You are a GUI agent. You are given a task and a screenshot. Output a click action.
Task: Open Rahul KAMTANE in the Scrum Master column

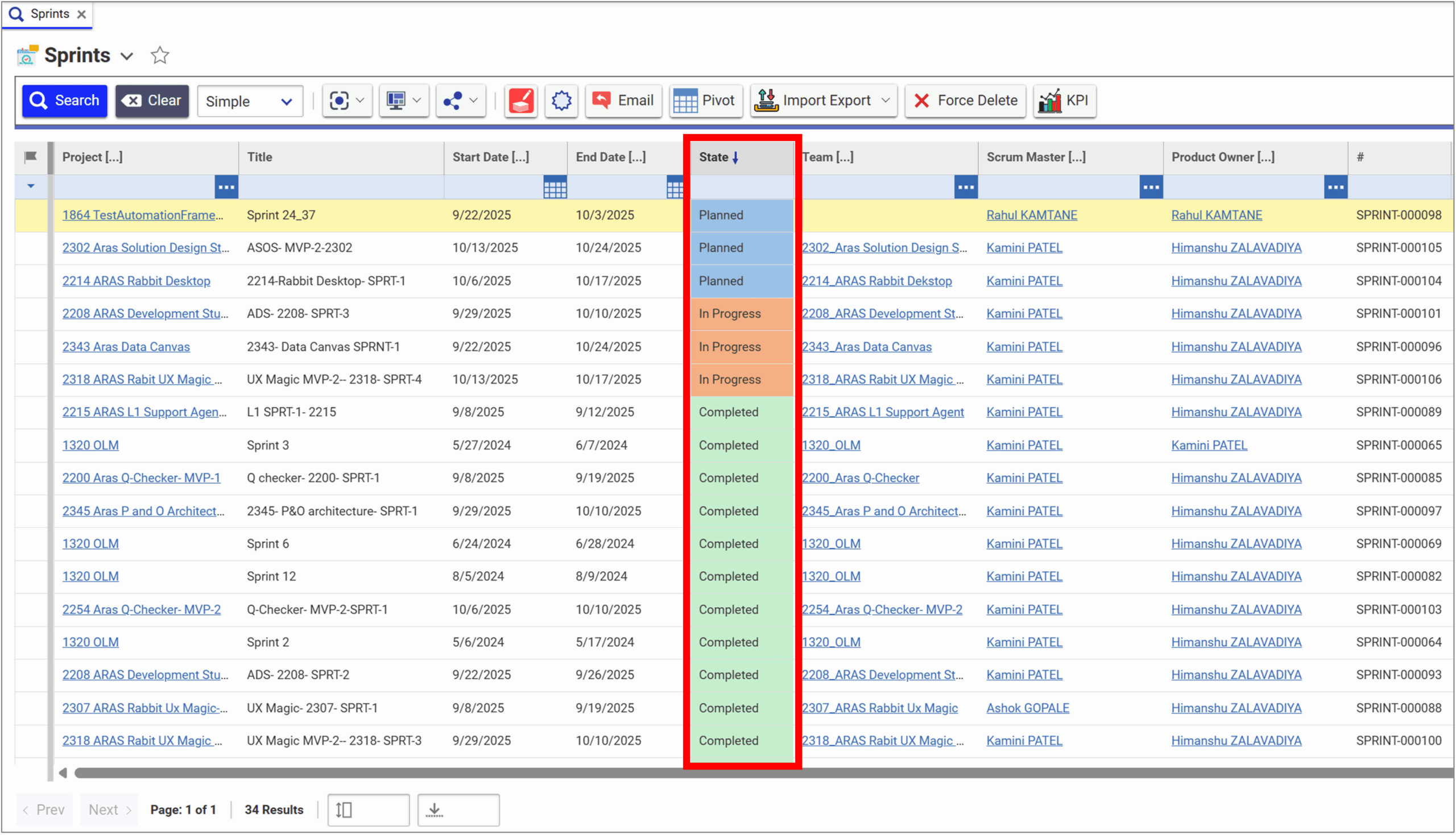1032,215
